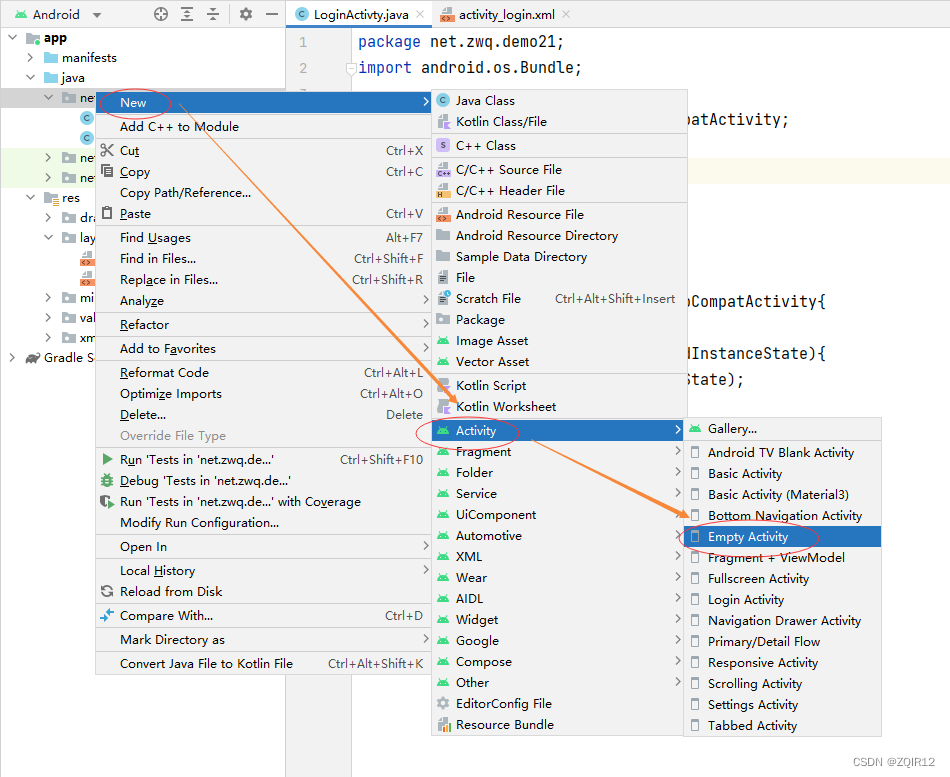The height and width of the screenshot is (777, 950).
Task: Open project view options gear icon
Action: pos(245,14)
